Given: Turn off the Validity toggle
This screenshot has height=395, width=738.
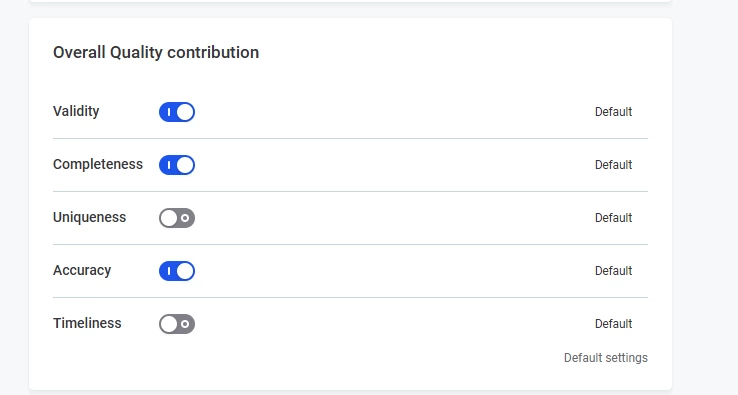Looking at the screenshot, I should click(x=176, y=112).
